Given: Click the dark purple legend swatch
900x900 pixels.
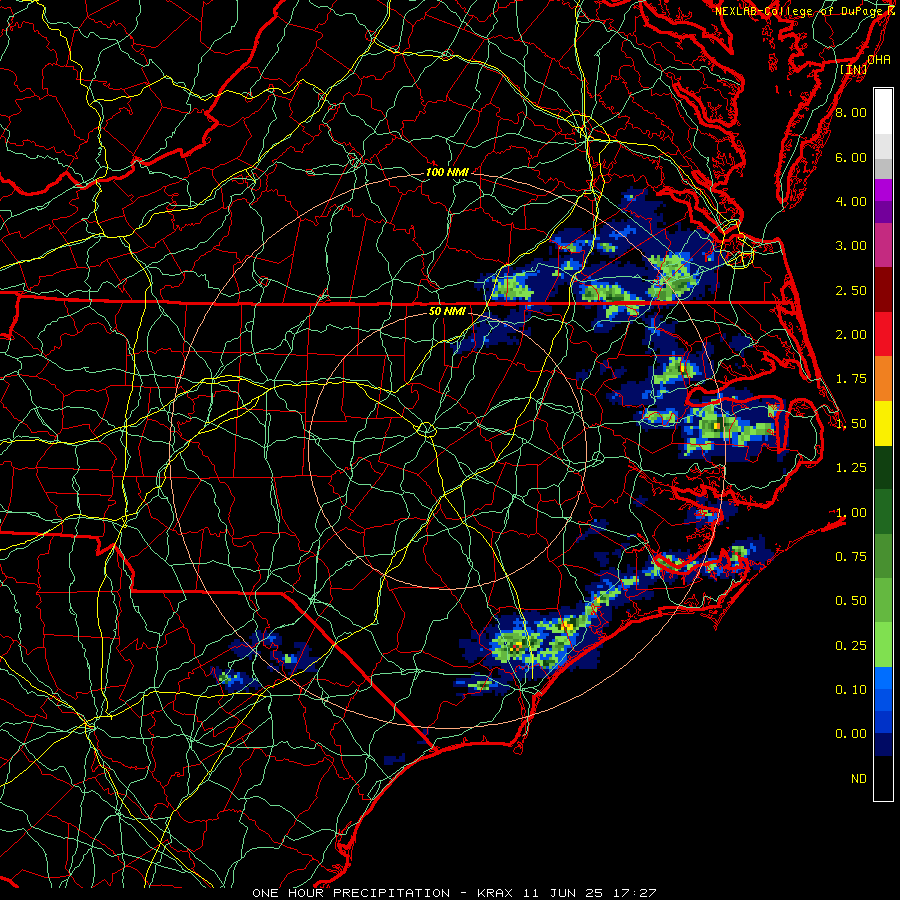Looking at the screenshot, I should (883, 212).
